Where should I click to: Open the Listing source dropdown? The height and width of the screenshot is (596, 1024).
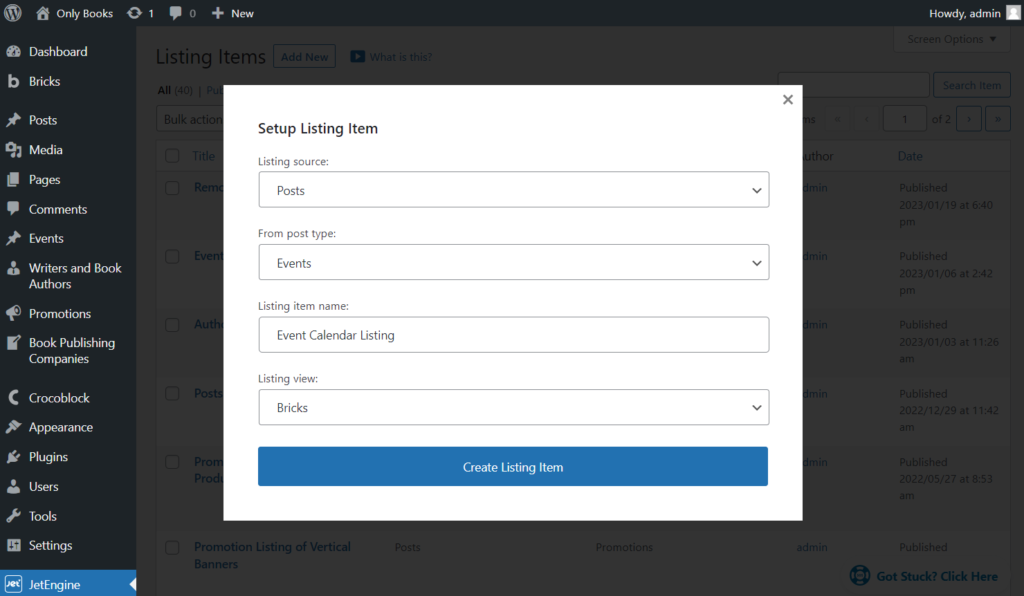(x=513, y=190)
